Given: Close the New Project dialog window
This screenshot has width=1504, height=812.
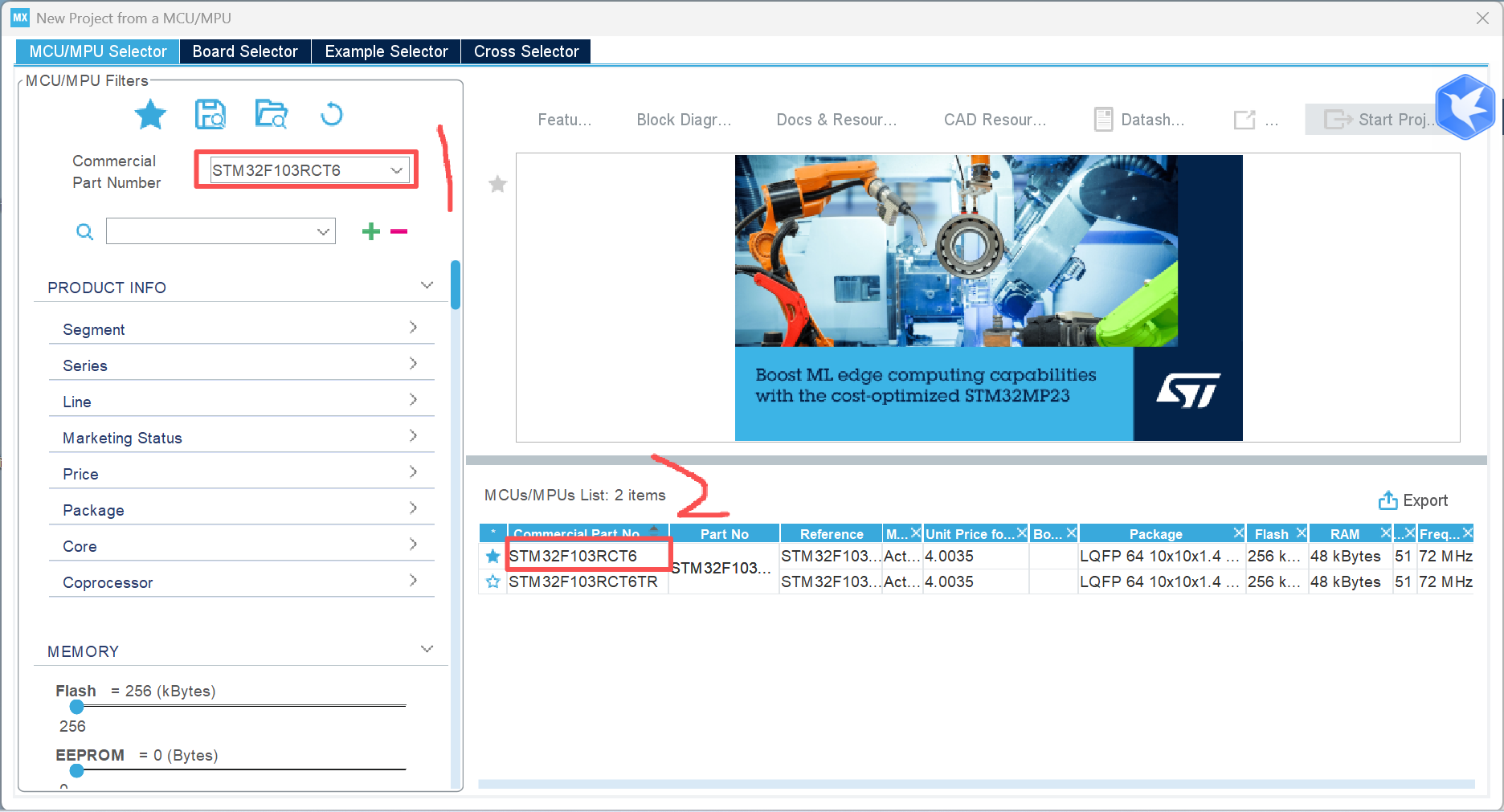Looking at the screenshot, I should (1482, 18).
